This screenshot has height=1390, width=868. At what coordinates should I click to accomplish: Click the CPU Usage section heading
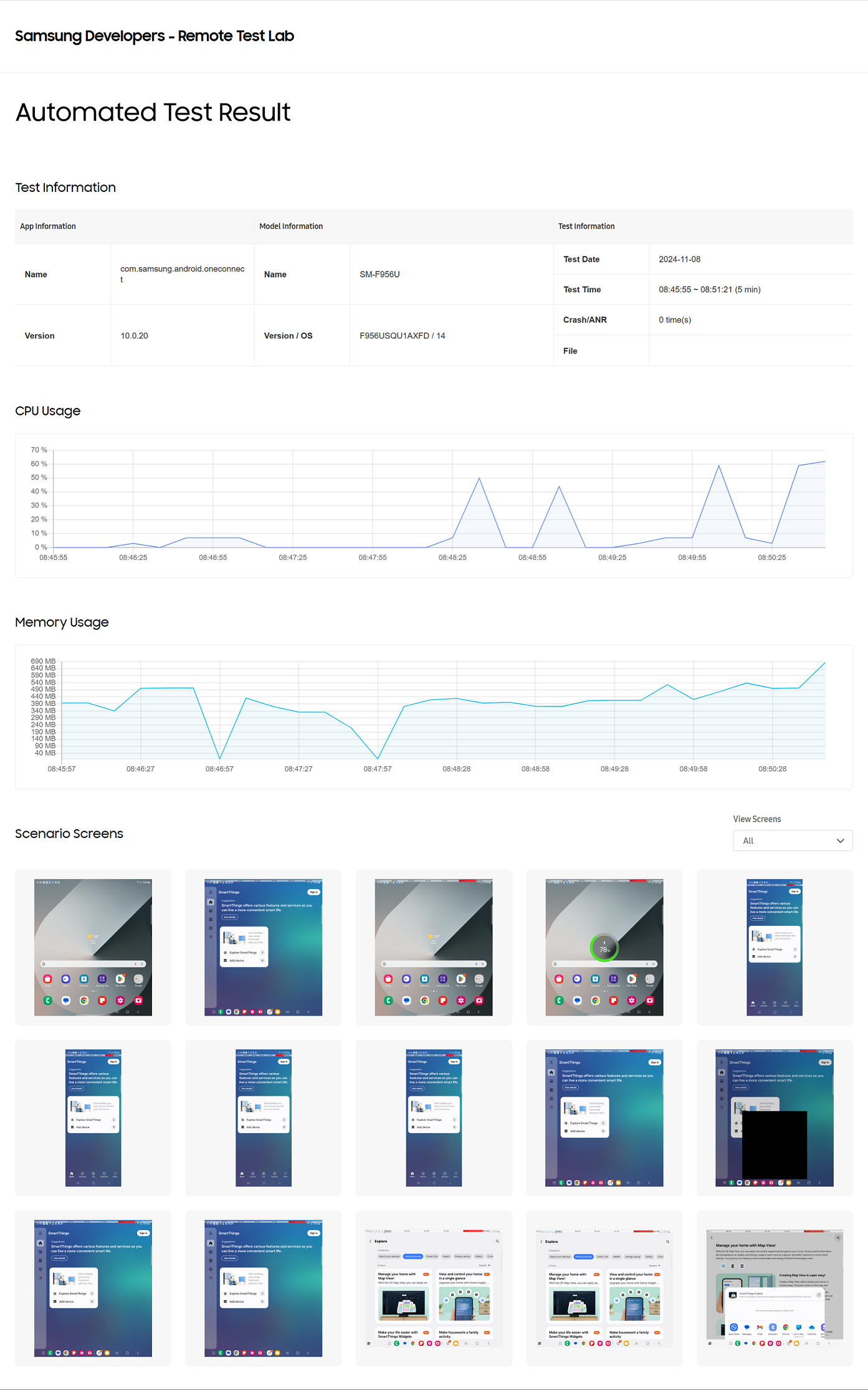(48, 411)
